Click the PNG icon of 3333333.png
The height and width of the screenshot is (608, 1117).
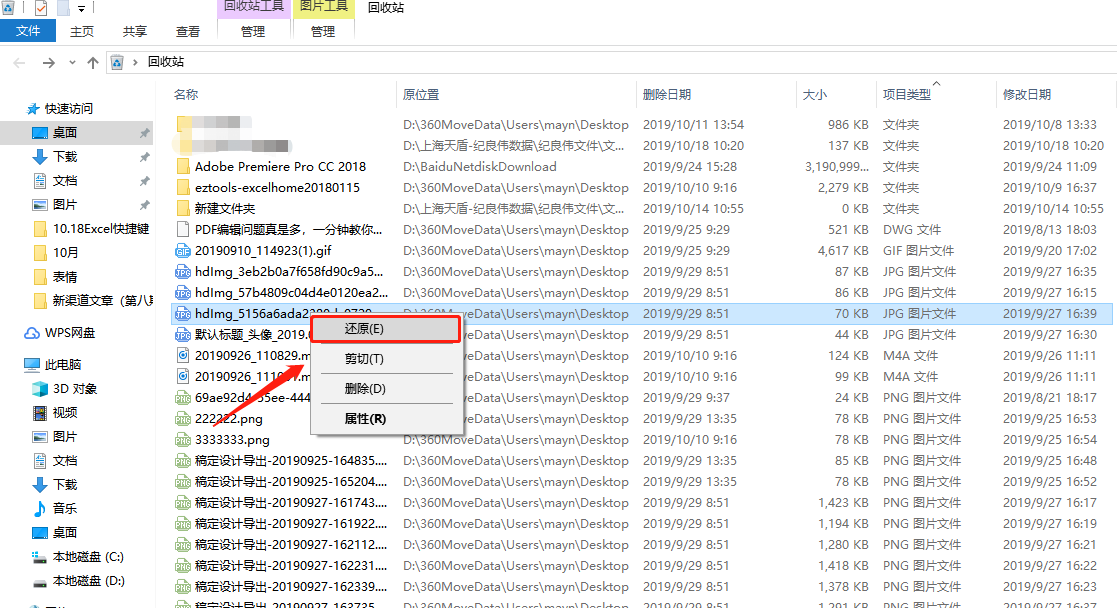(x=182, y=440)
